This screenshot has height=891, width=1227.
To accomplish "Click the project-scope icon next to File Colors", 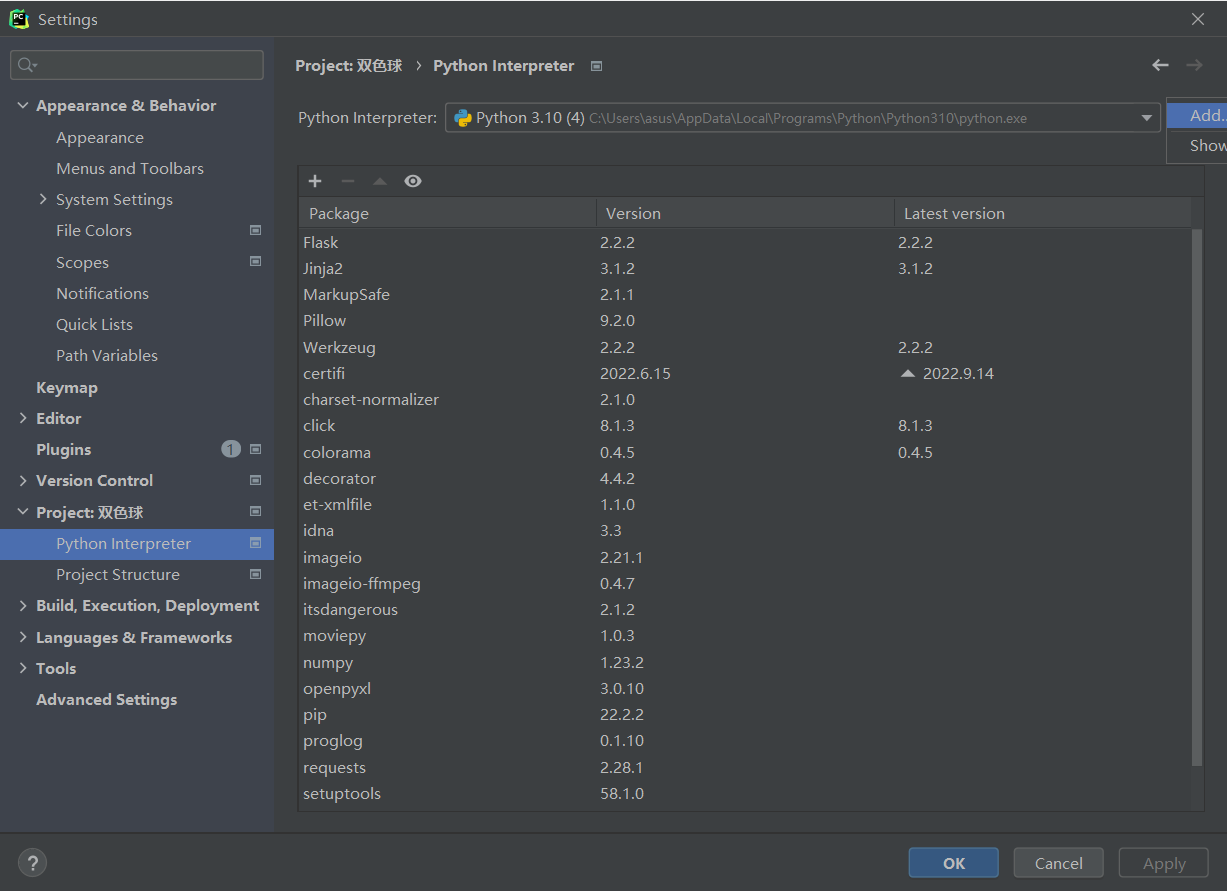I will point(255,230).
